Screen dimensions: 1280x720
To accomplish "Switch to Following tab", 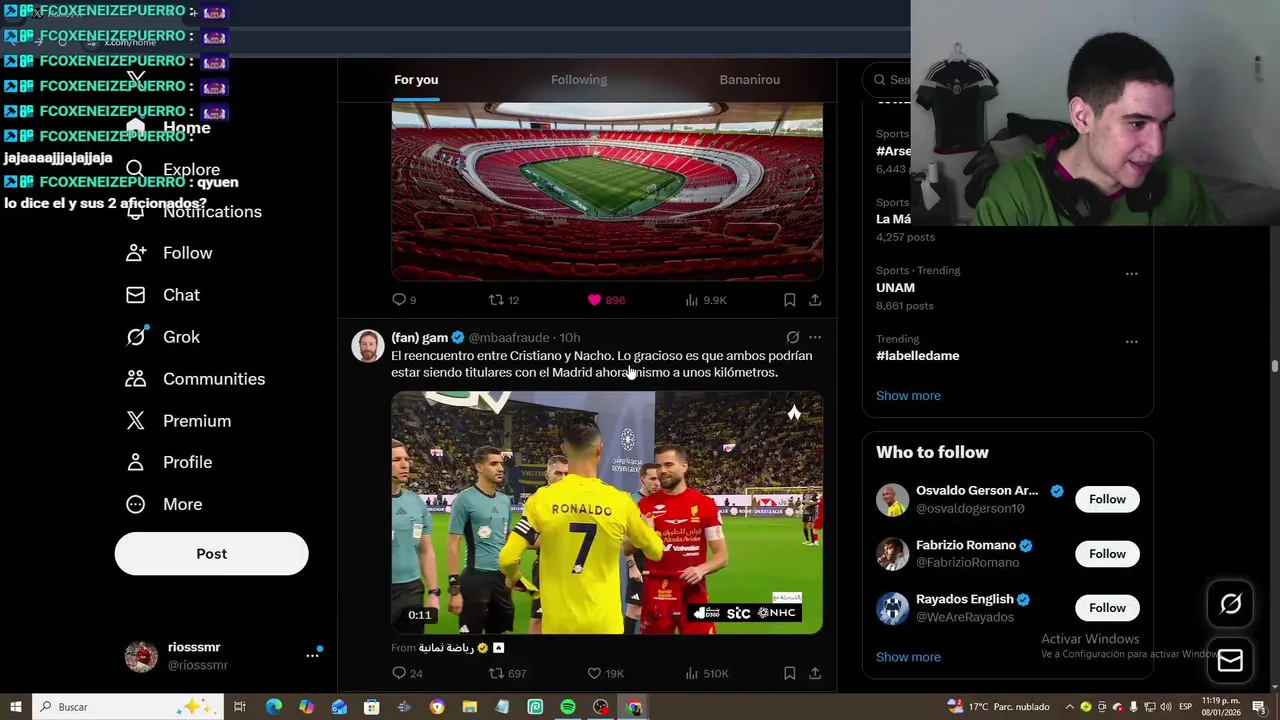I will 579,80.
